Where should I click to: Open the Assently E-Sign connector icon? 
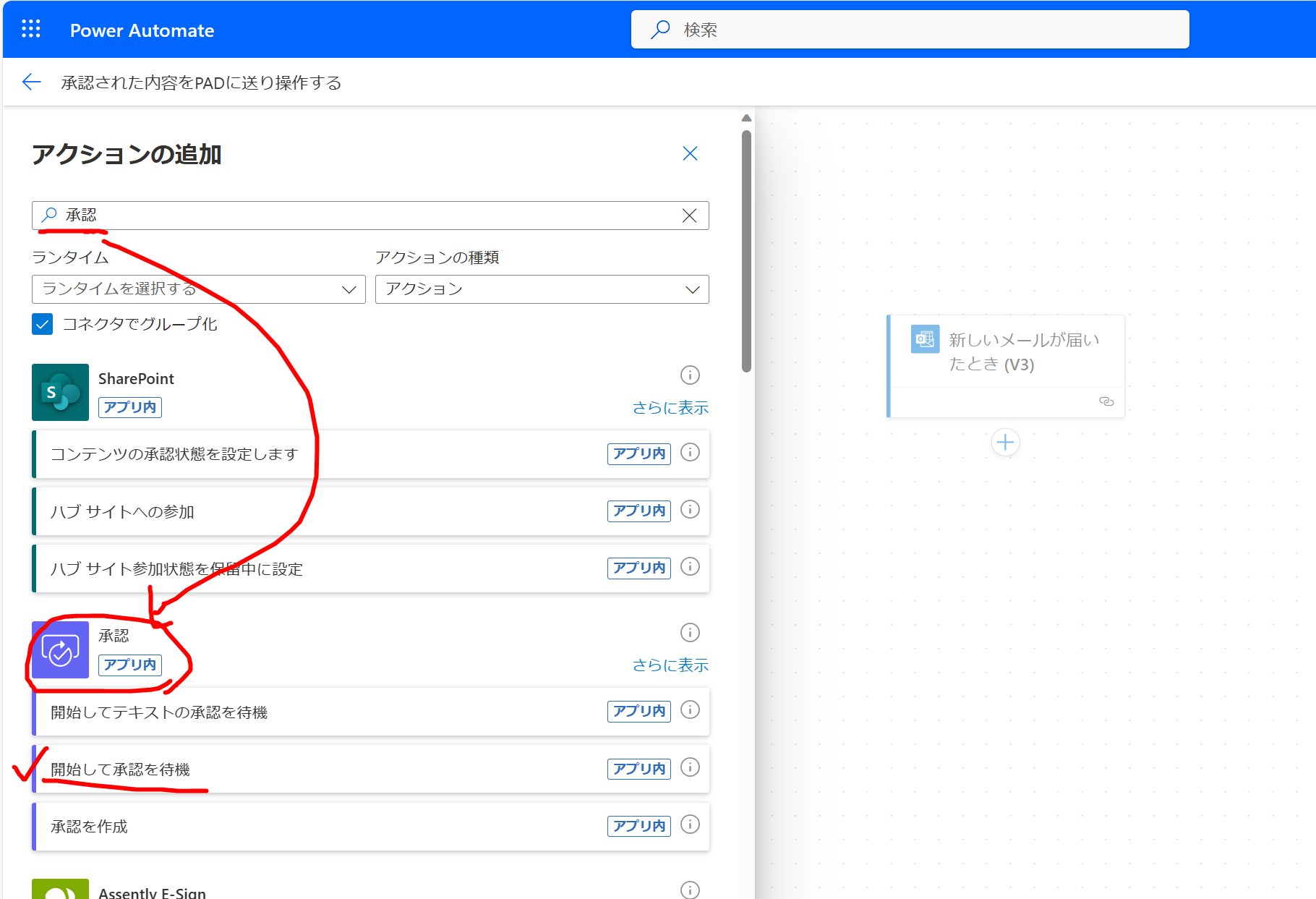[x=60, y=889]
